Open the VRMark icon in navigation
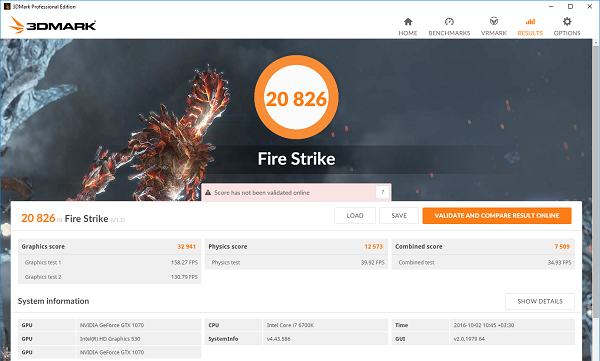Viewport: 600px width, 361px height. (x=494, y=21)
